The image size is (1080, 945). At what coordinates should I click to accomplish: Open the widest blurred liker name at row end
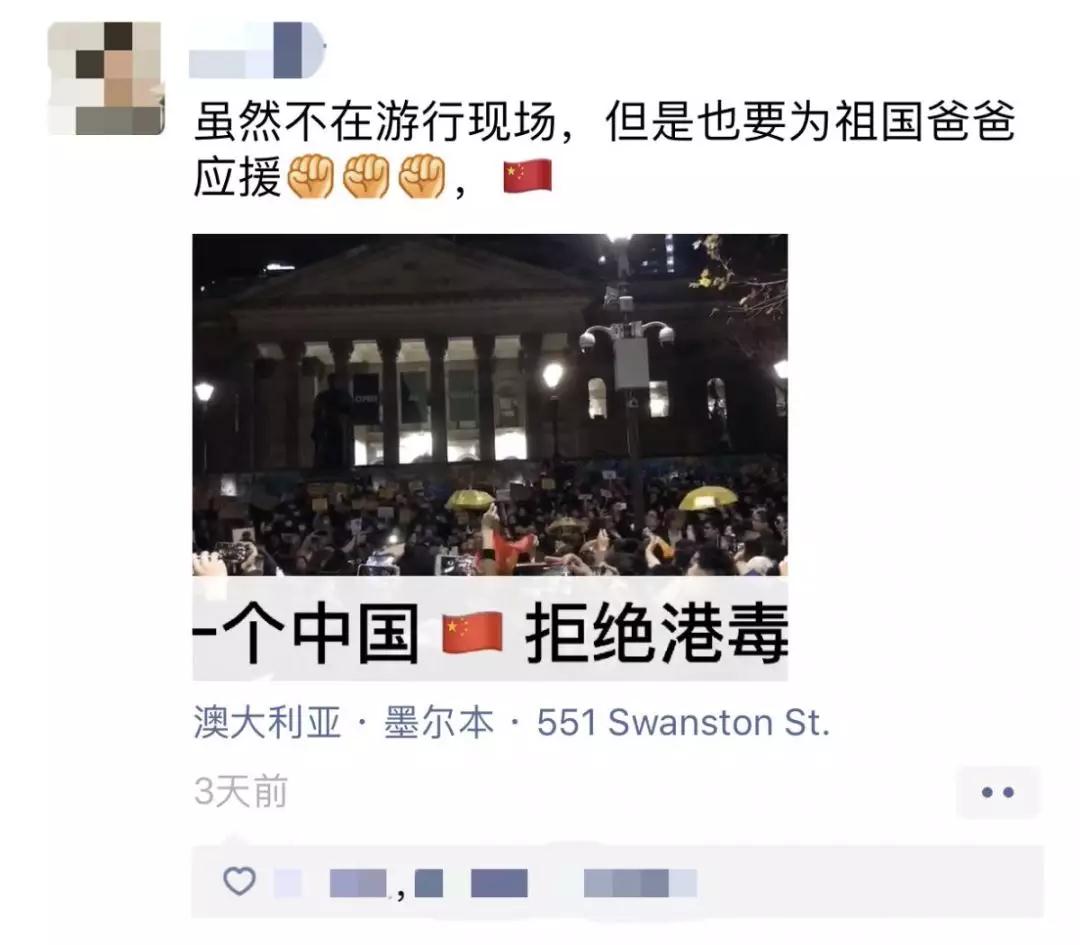pyautogui.click(x=640, y=883)
